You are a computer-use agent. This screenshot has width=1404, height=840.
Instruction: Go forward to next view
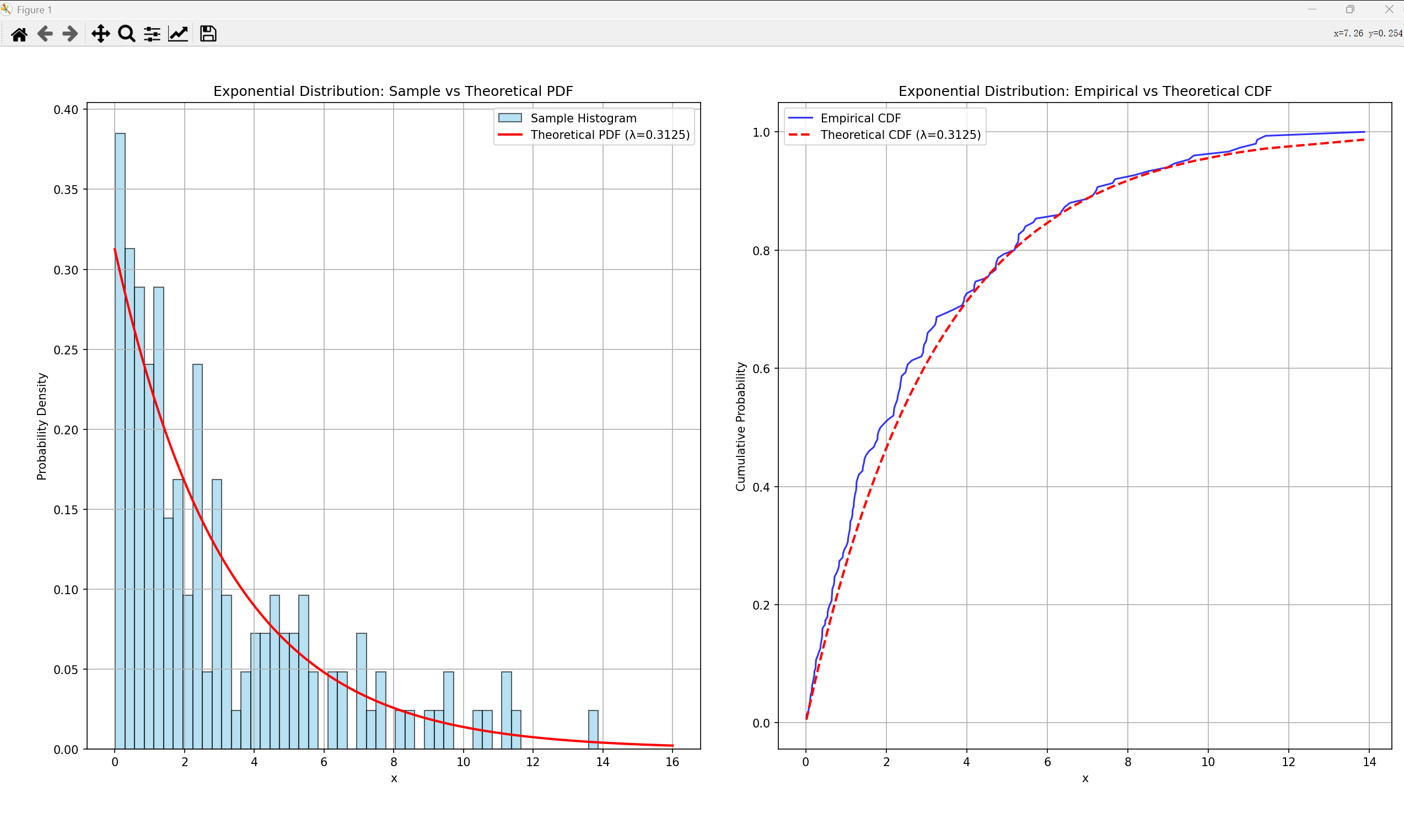click(70, 34)
